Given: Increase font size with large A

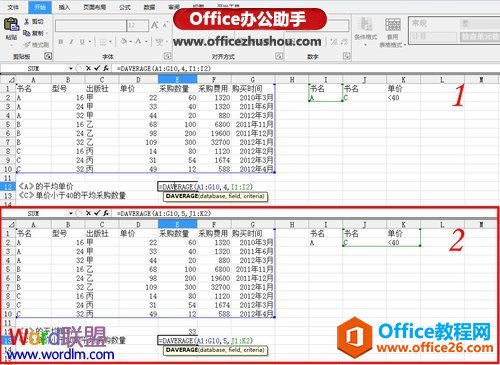Looking at the screenshot, I should pyautogui.click(x=155, y=25).
